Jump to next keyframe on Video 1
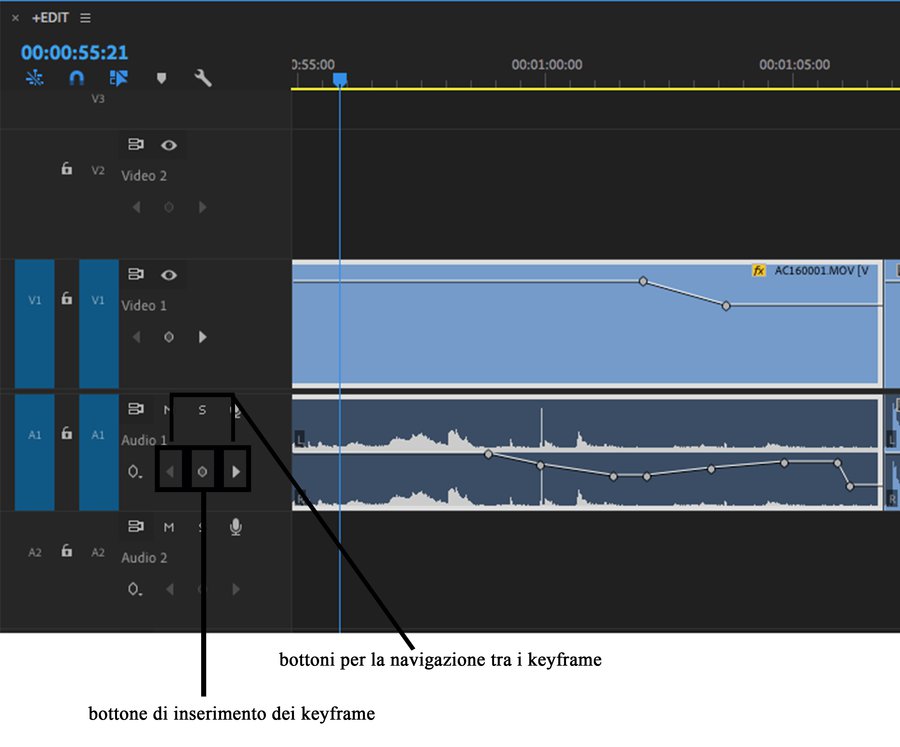The image size is (900, 747). pyautogui.click(x=203, y=338)
